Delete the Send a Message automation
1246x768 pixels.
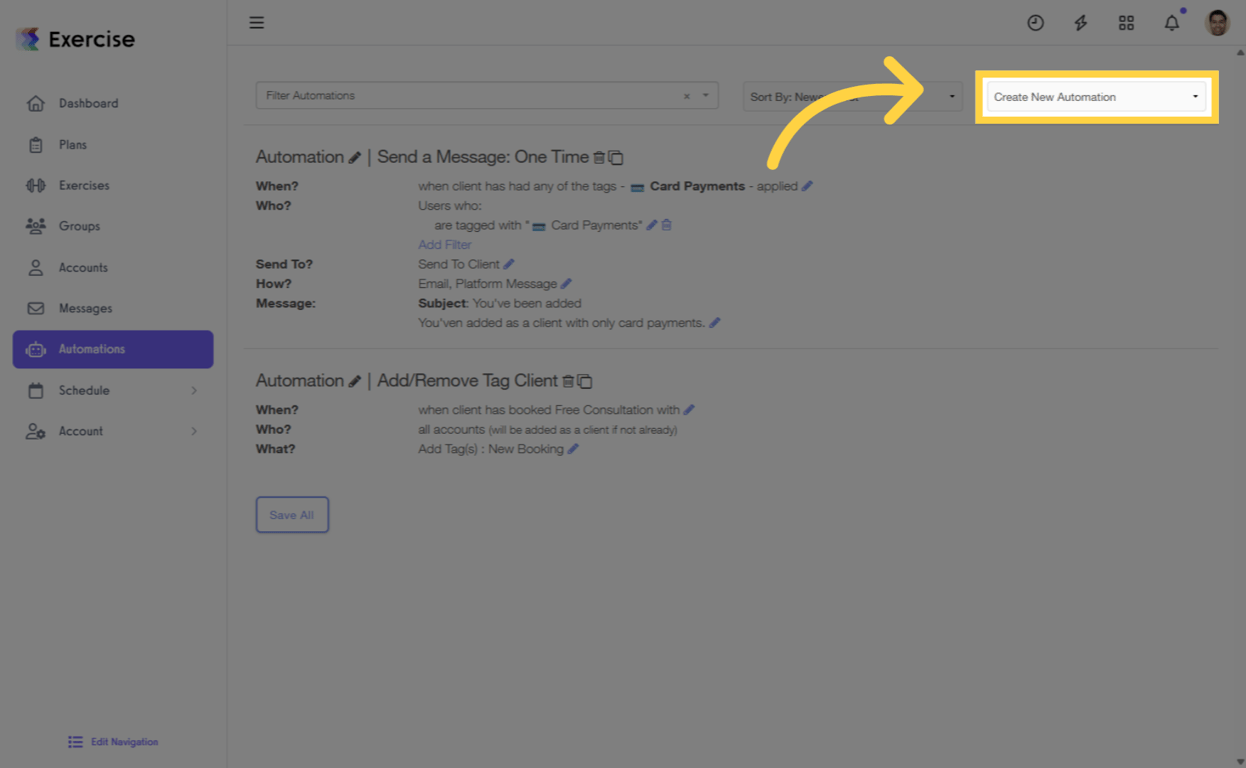click(x=601, y=157)
